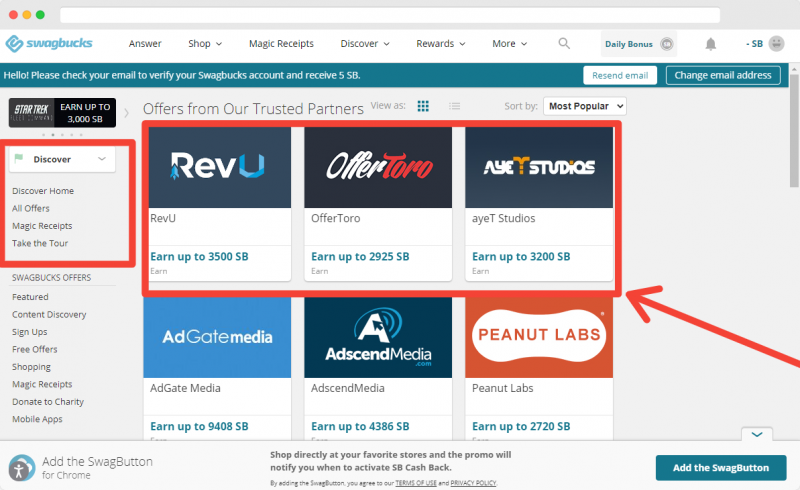Open the ayeT Studios offer thumbnail
The width and height of the screenshot is (800, 490).
coord(539,167)
